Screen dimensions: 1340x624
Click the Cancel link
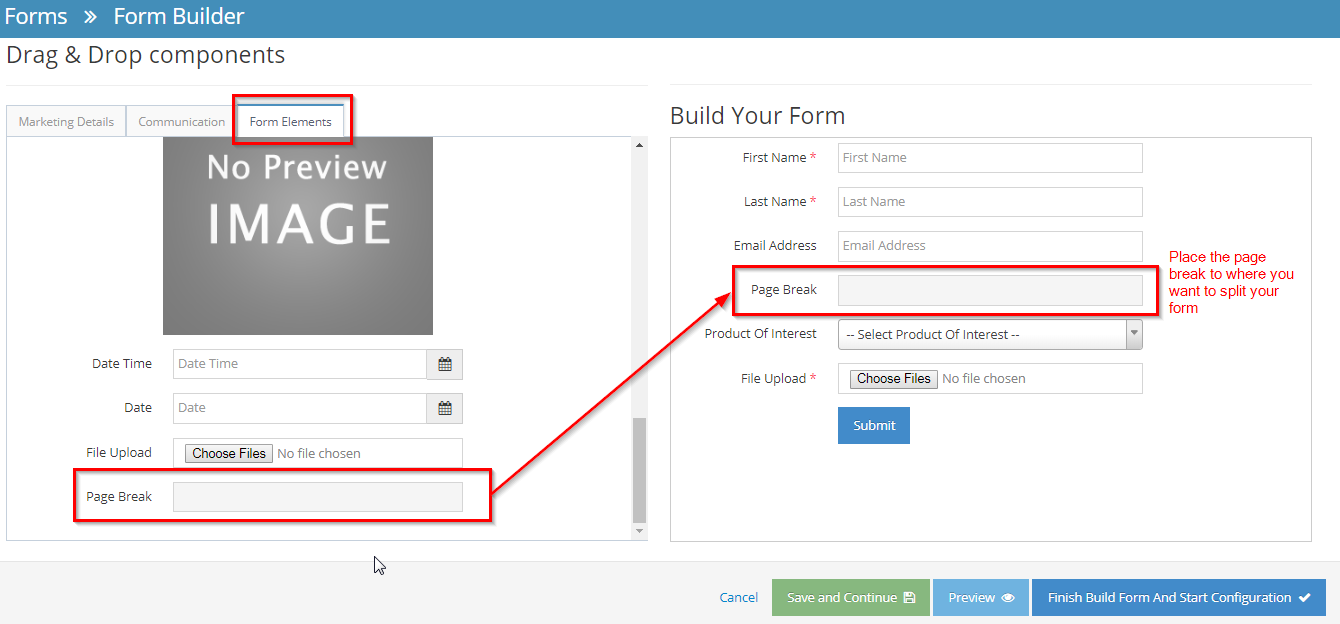click(738, 597)
